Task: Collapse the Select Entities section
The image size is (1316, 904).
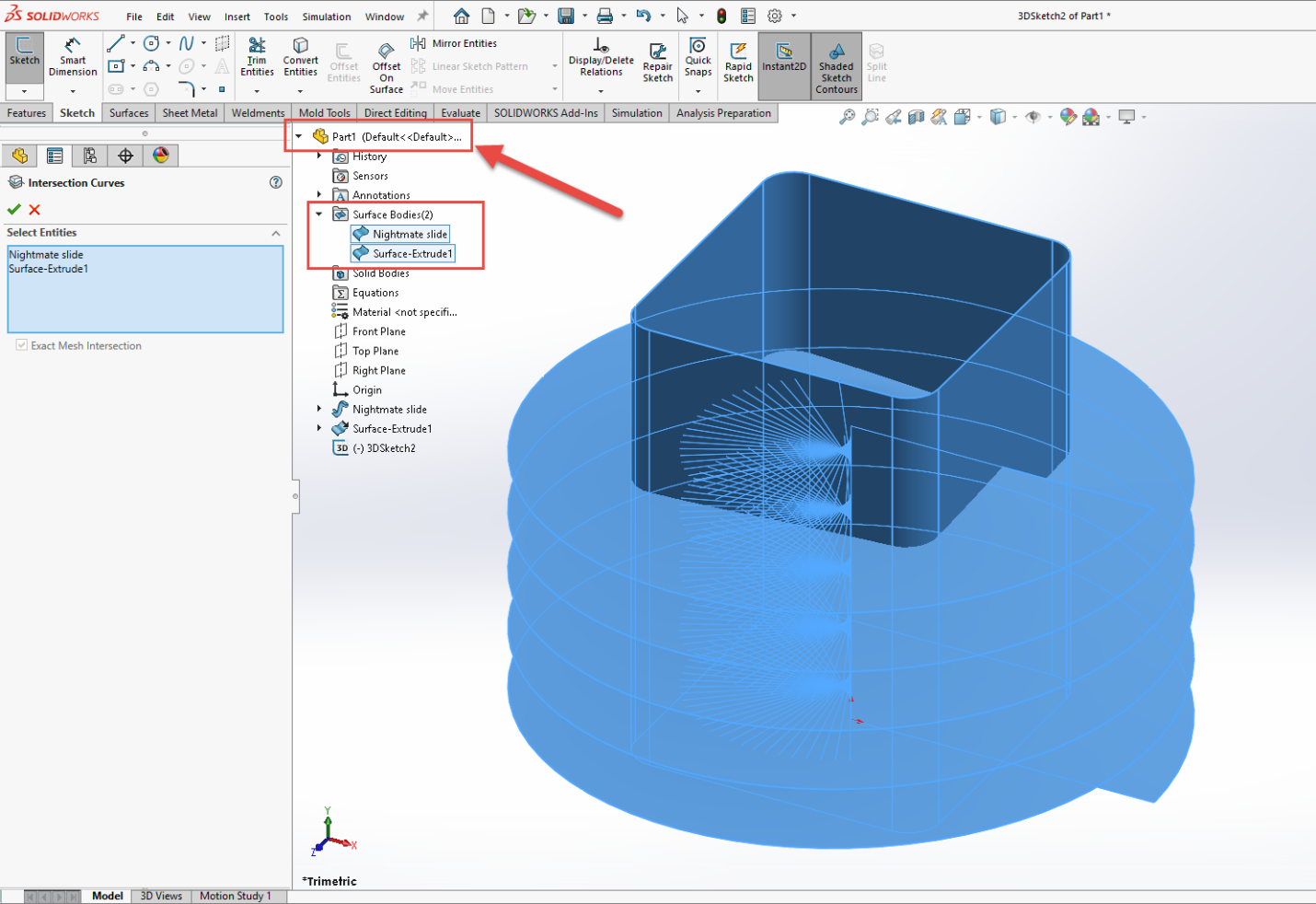Action: pos(275,233)
